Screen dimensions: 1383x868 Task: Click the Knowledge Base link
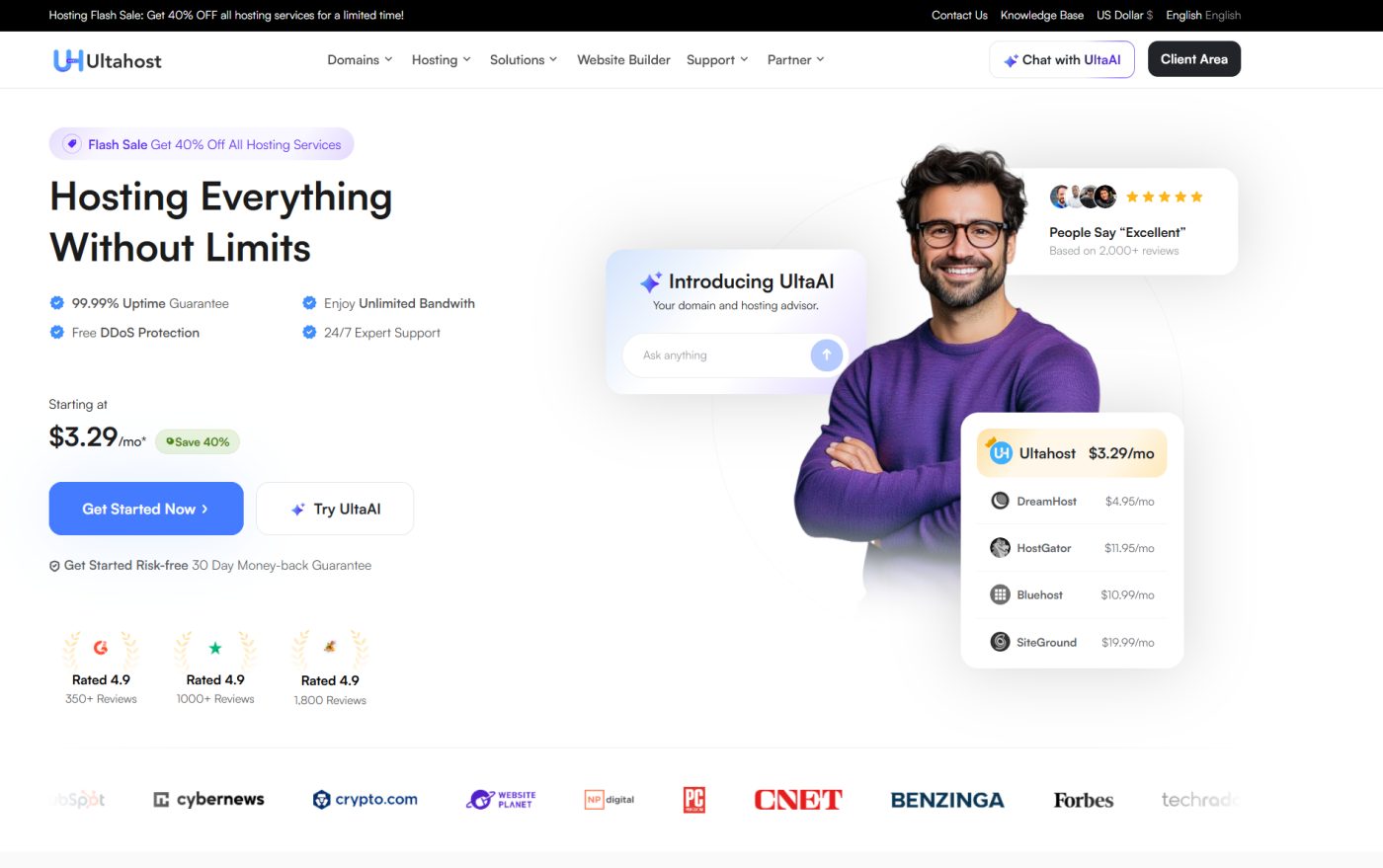[1041, 15]
